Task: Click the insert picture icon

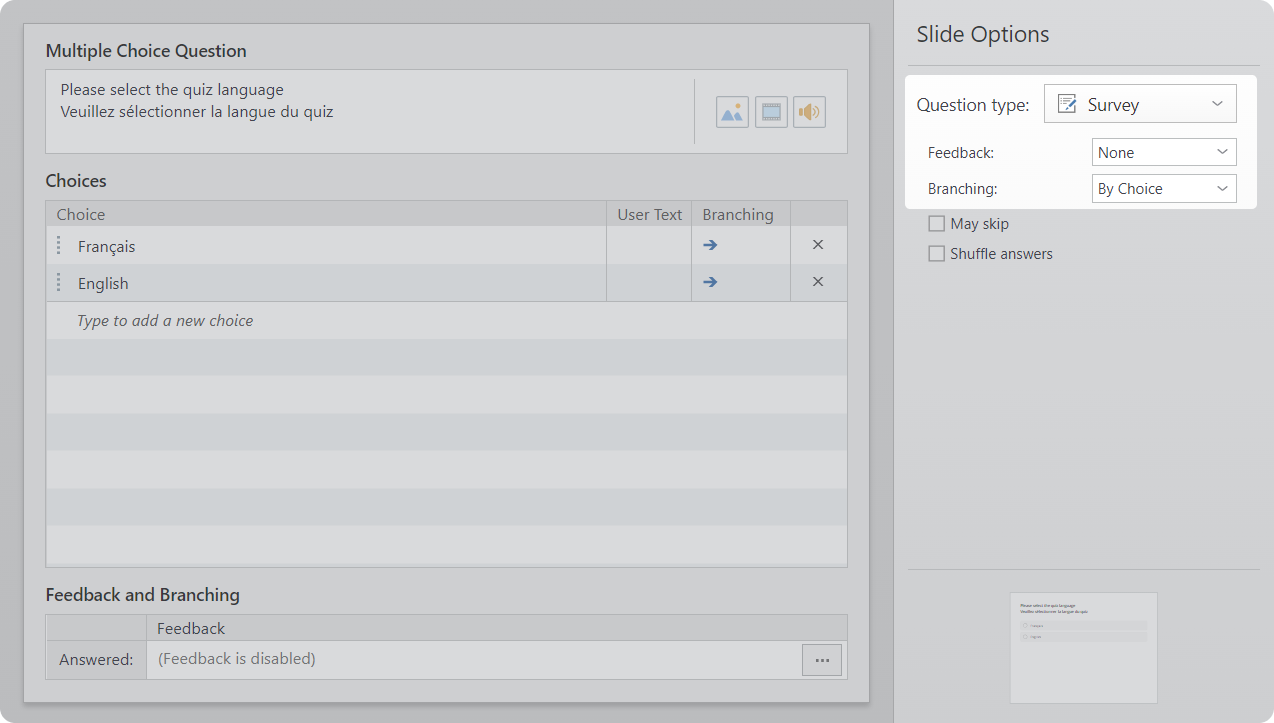Action: coord(732,112)
